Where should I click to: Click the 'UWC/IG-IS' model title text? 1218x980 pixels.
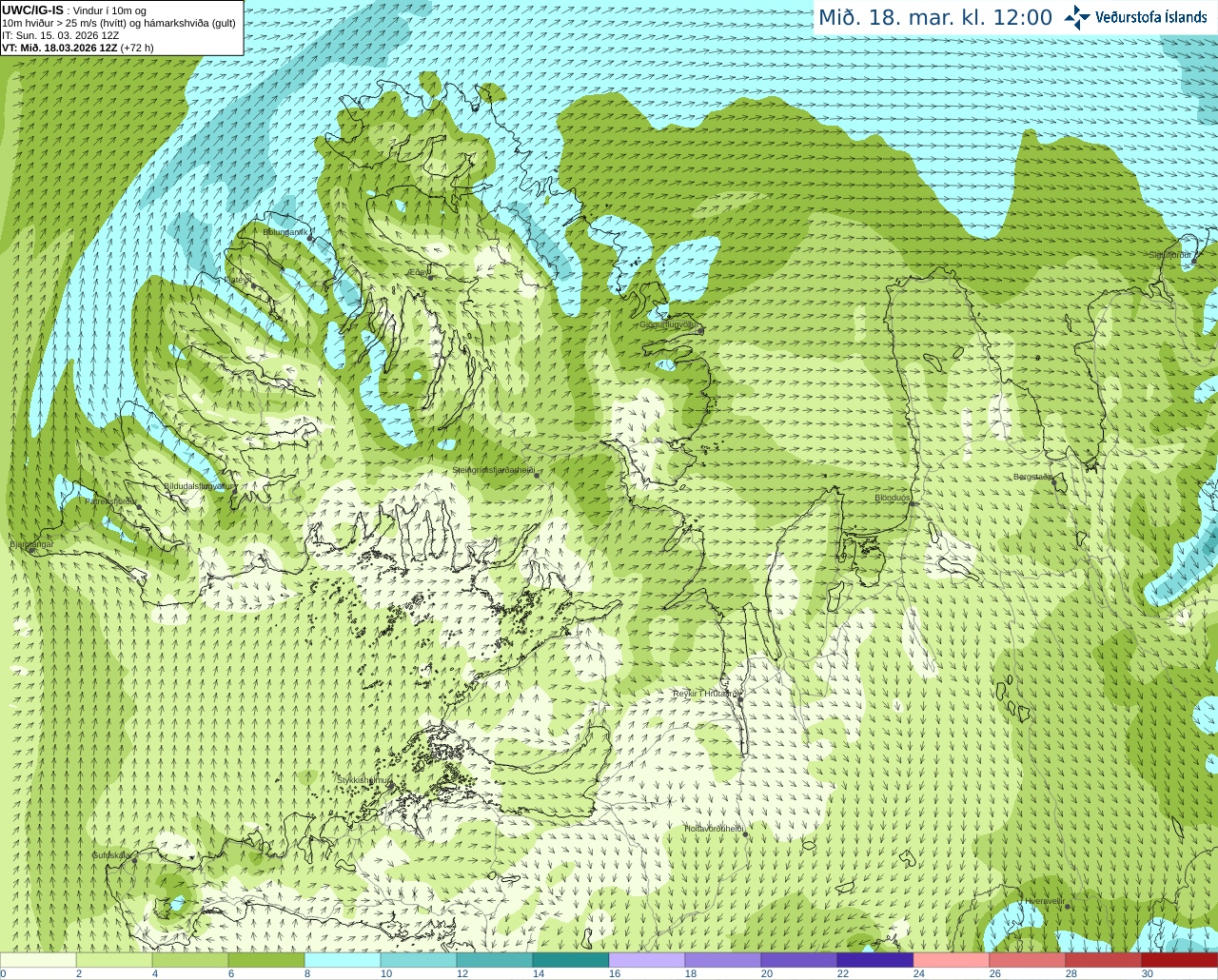point(33,10)
